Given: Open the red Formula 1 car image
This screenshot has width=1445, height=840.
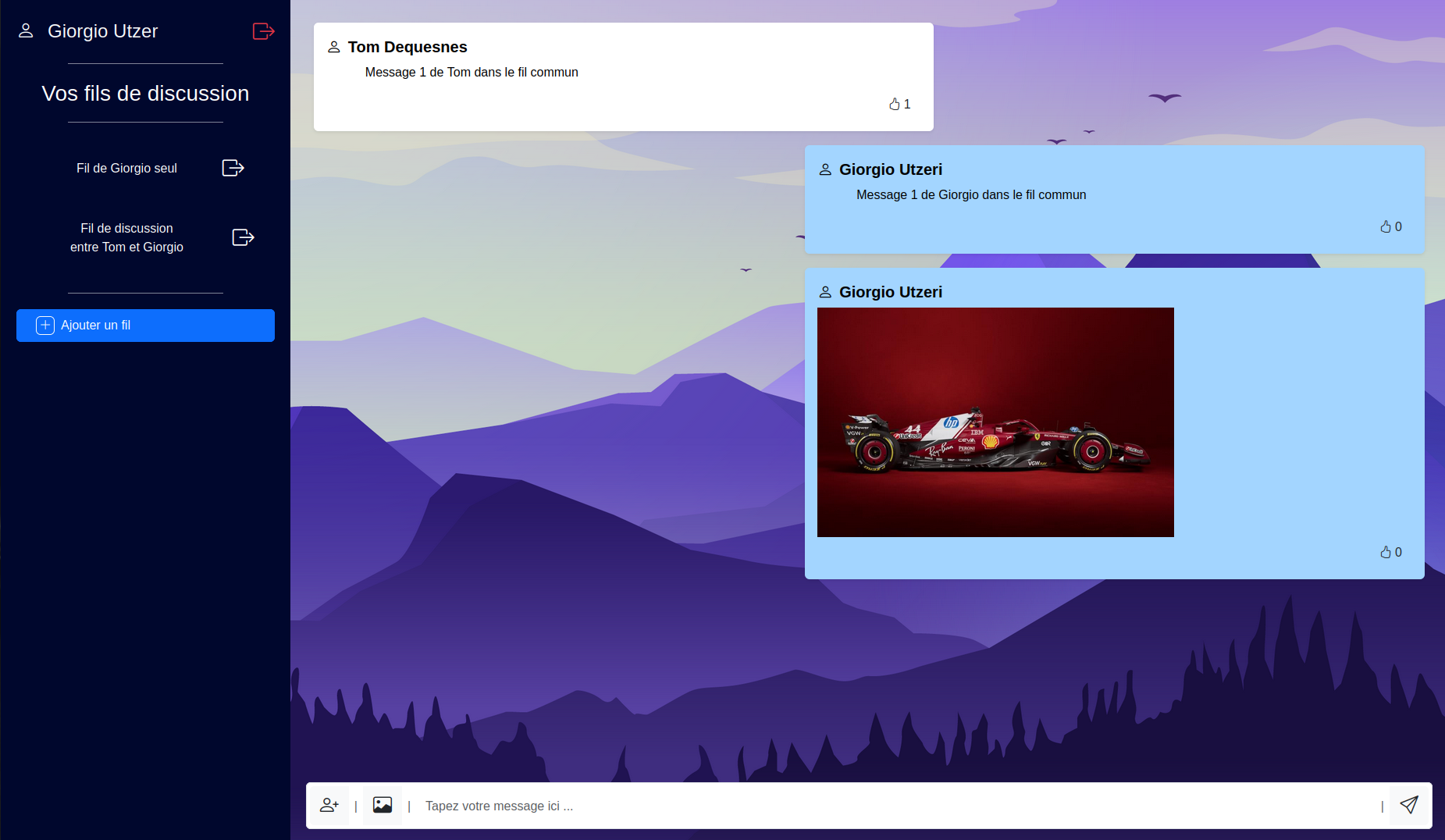Looking at the screenshot, I should 995,422.
